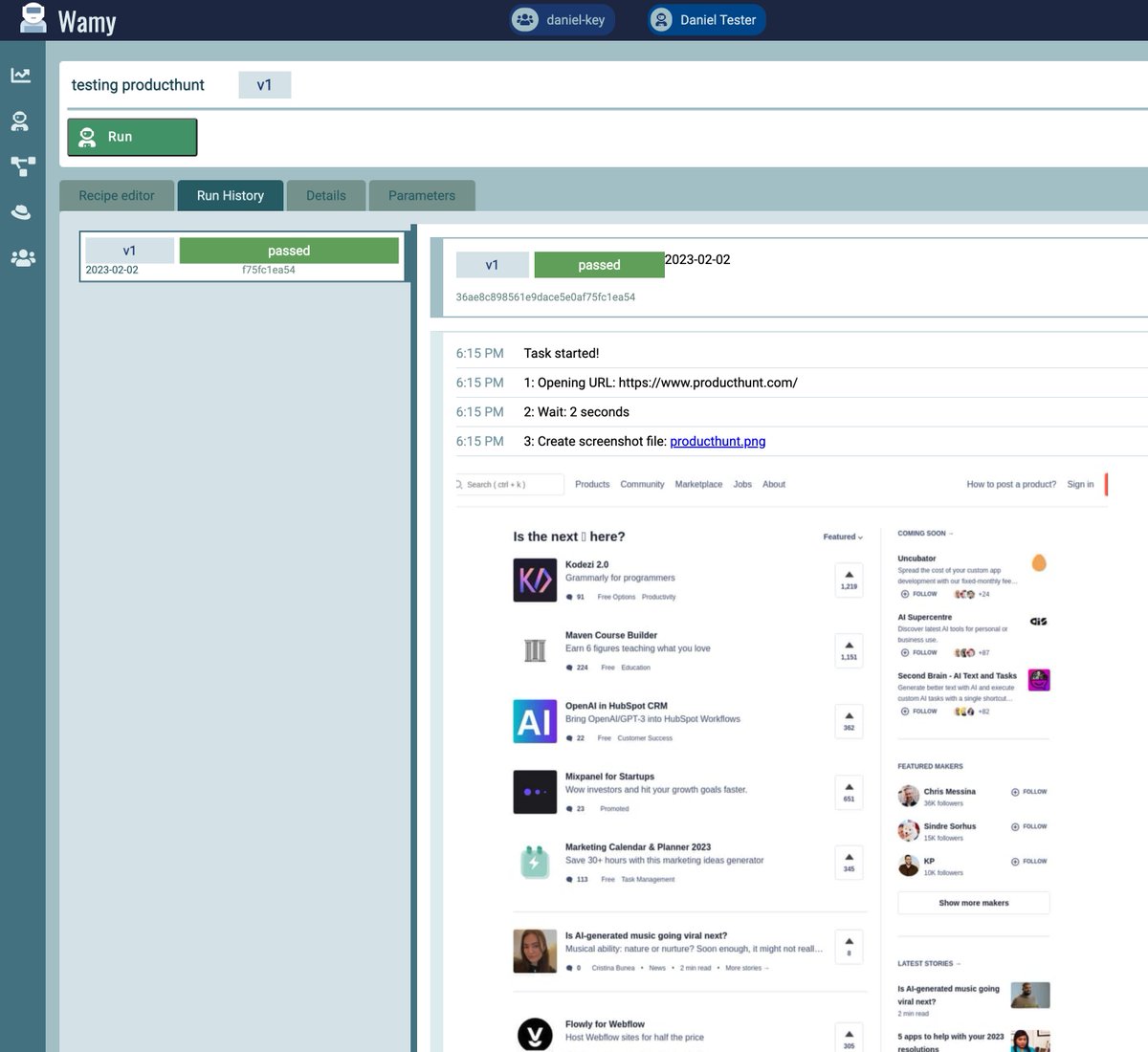
Task: Click the Latest Stories heading link
Action: point(929,963)
